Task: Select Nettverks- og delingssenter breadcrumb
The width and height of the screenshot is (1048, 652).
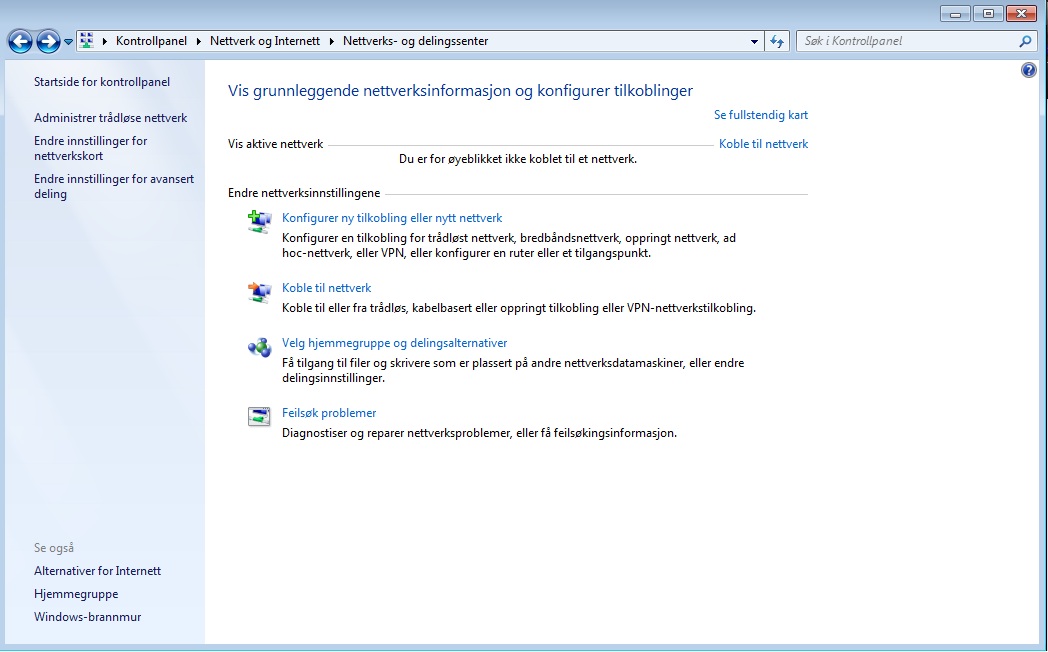Action: pyautogui.click(x=415, y=41)
